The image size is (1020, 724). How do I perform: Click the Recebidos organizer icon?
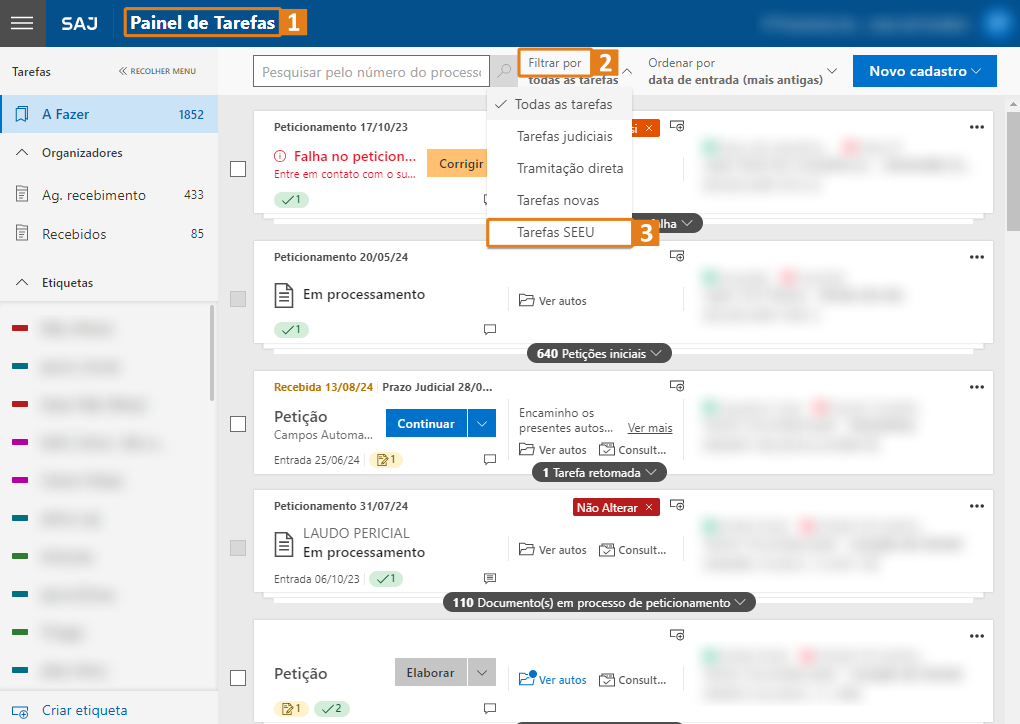pos(22,234)
